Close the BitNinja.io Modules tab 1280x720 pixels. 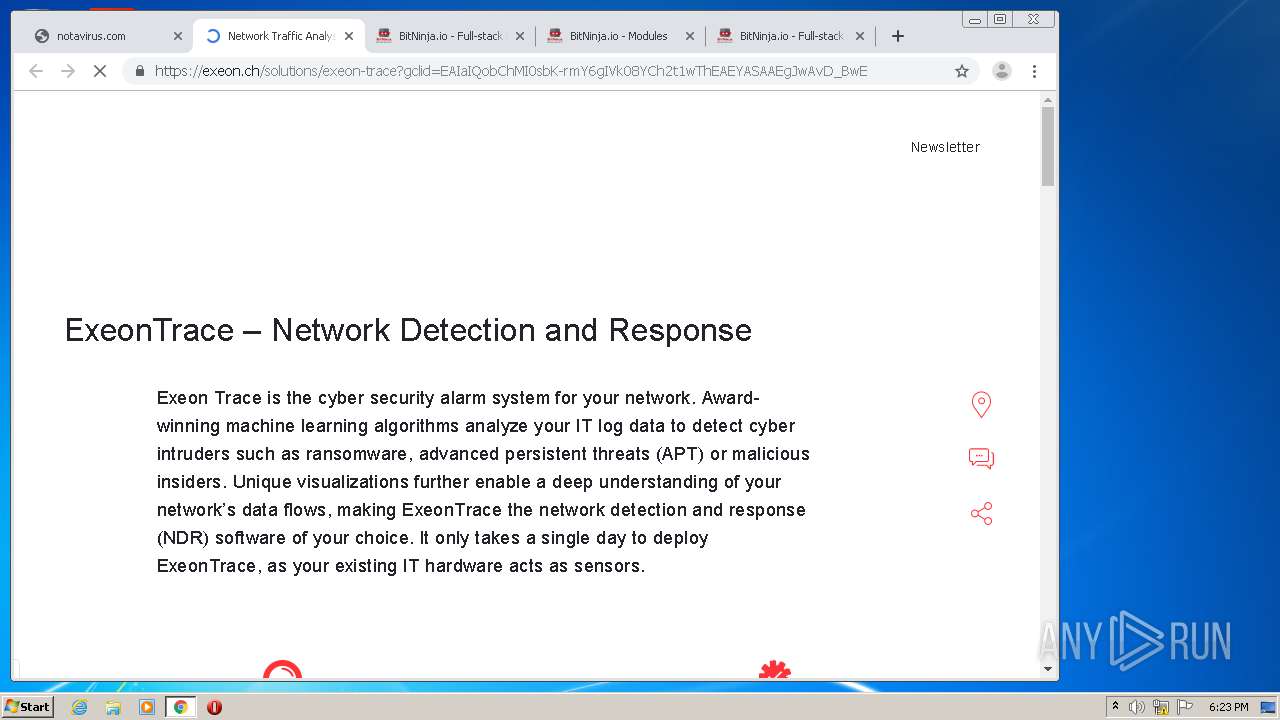689,36
